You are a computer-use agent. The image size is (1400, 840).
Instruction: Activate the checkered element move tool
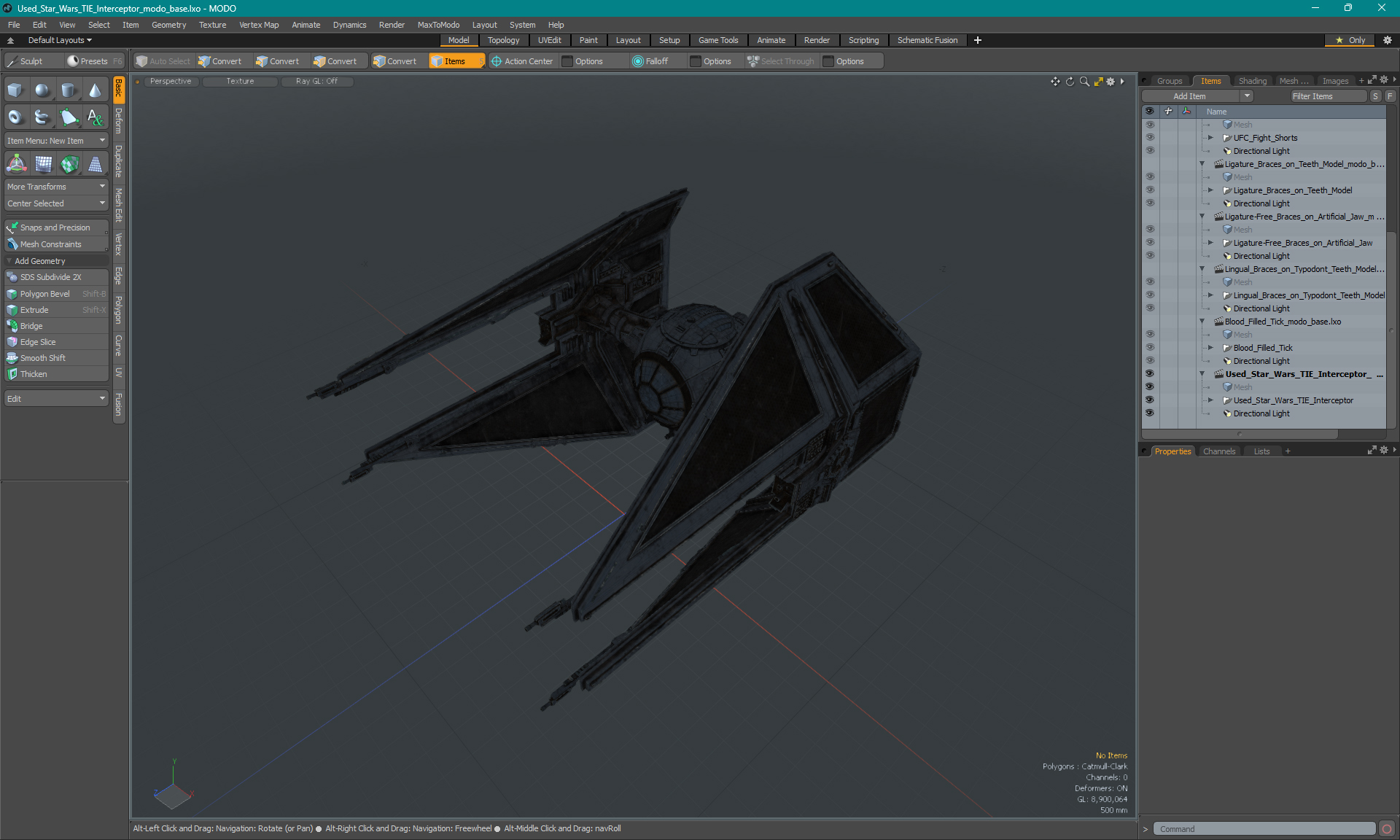coord(69,164)
